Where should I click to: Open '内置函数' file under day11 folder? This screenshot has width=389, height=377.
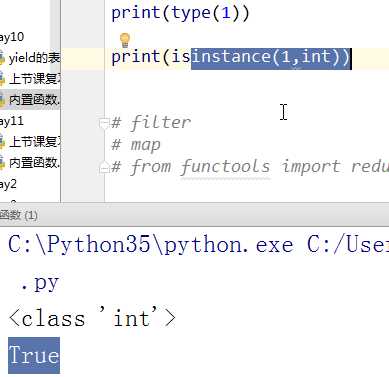click(x=34, y=163)
